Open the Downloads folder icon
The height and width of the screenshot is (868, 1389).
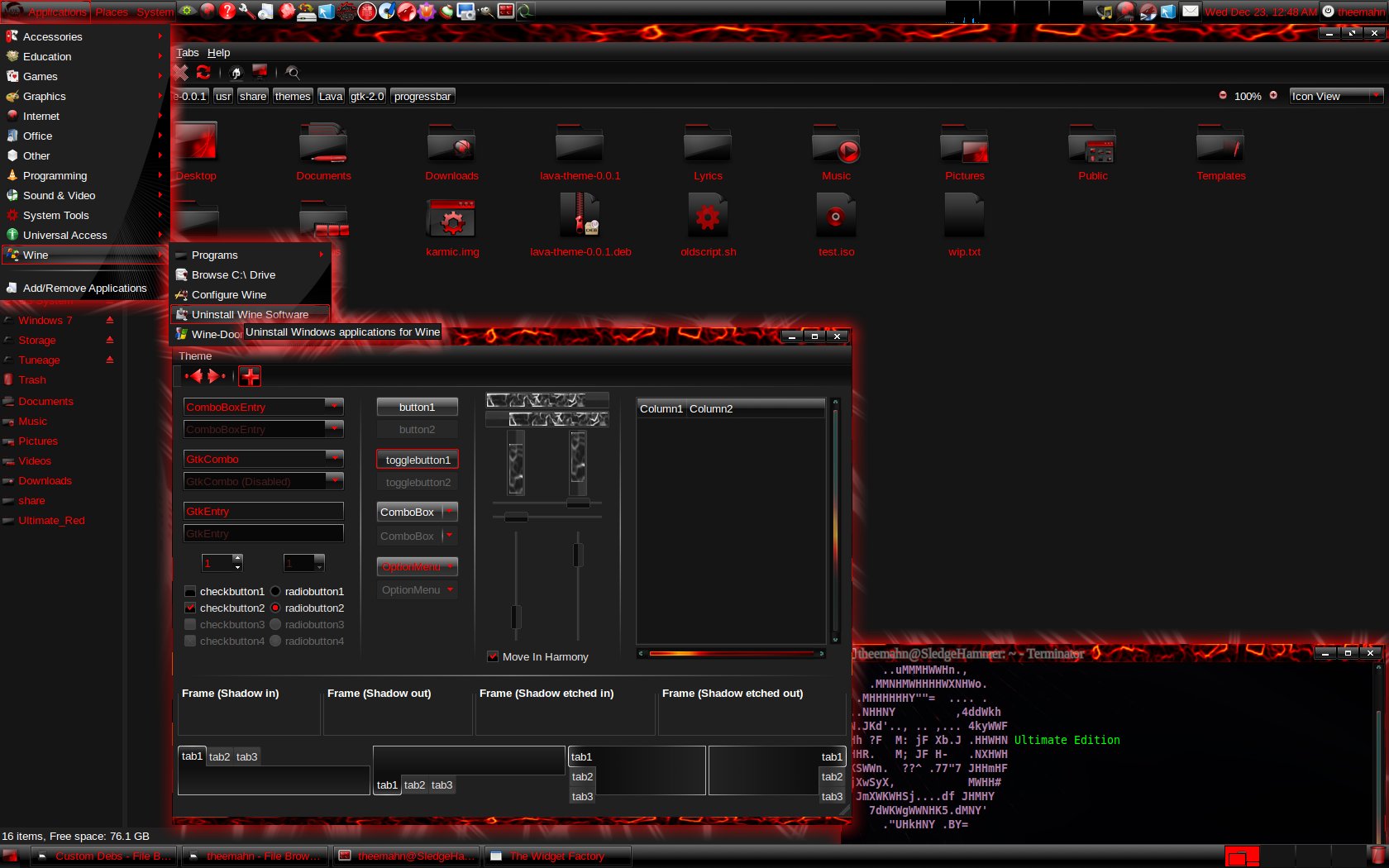451,145
